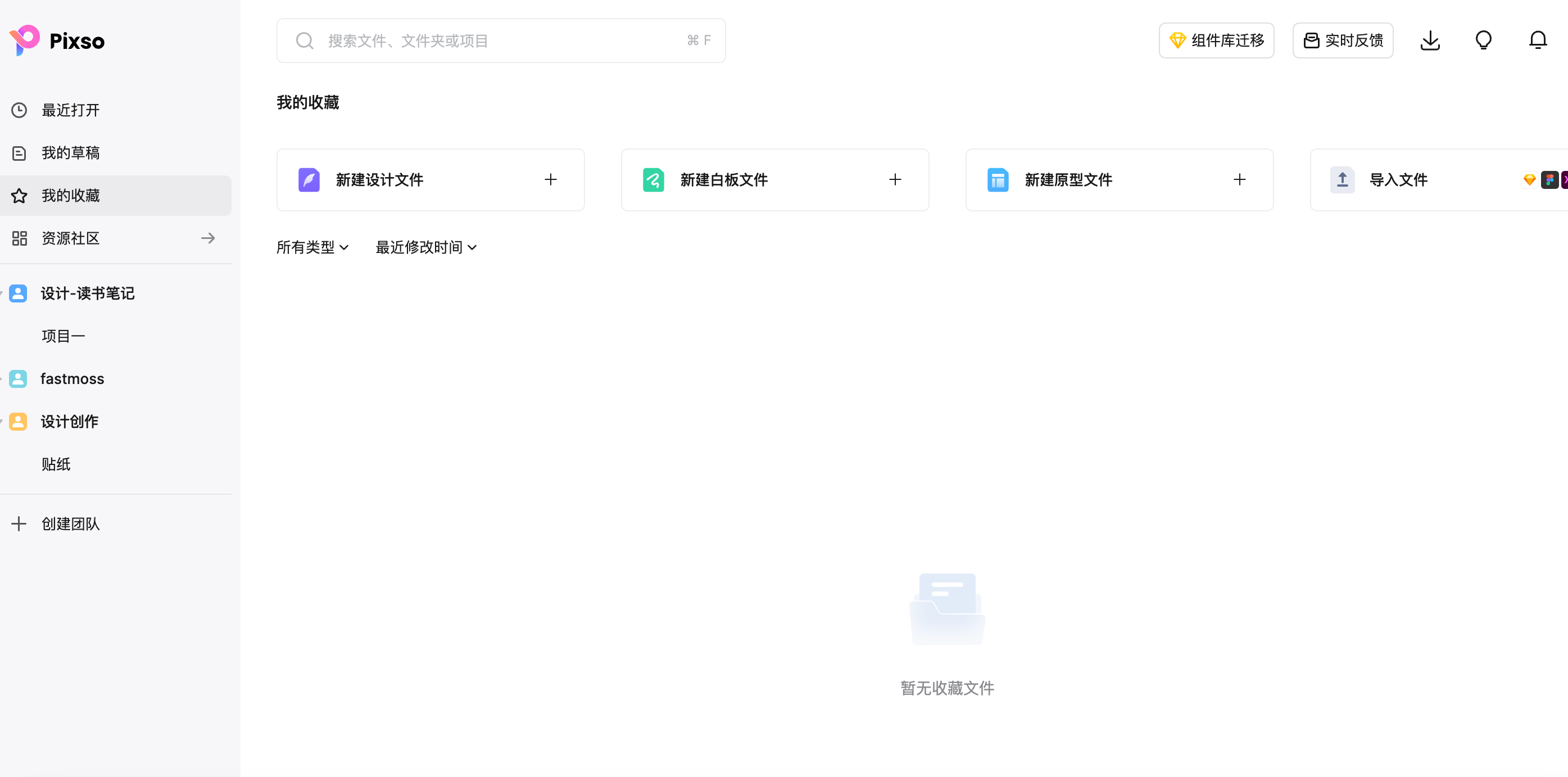Click the green whiteboard file icon
The height and width of the screenshot is (777, 1568).
tap(654, 180)
